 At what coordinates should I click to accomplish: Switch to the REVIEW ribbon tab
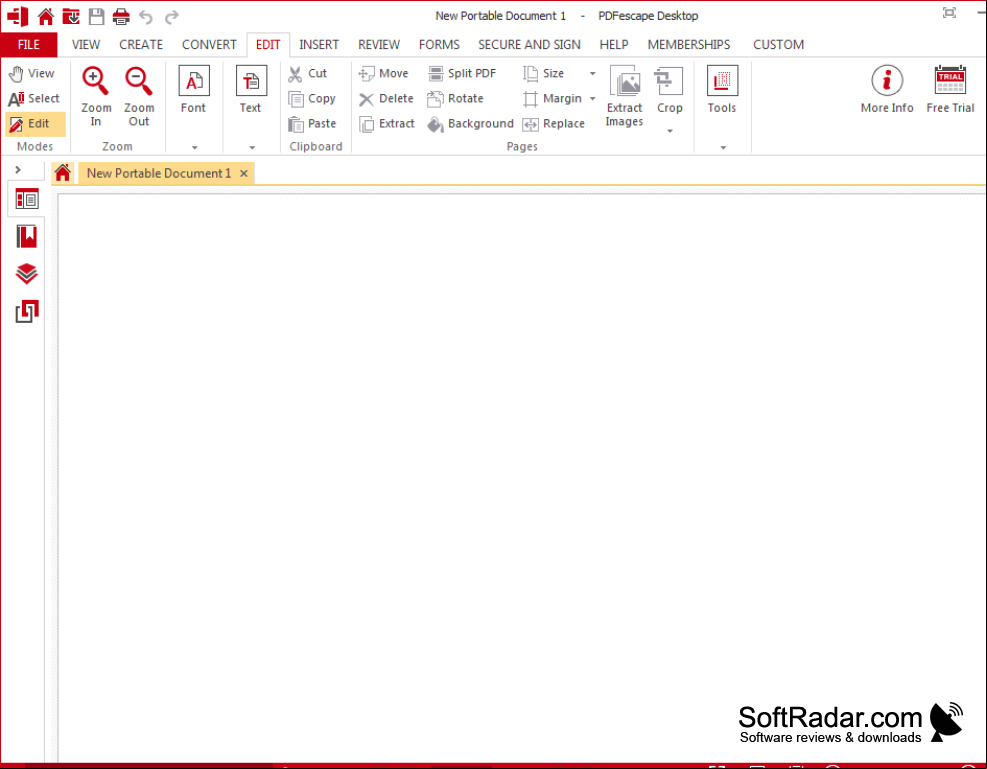379,45
